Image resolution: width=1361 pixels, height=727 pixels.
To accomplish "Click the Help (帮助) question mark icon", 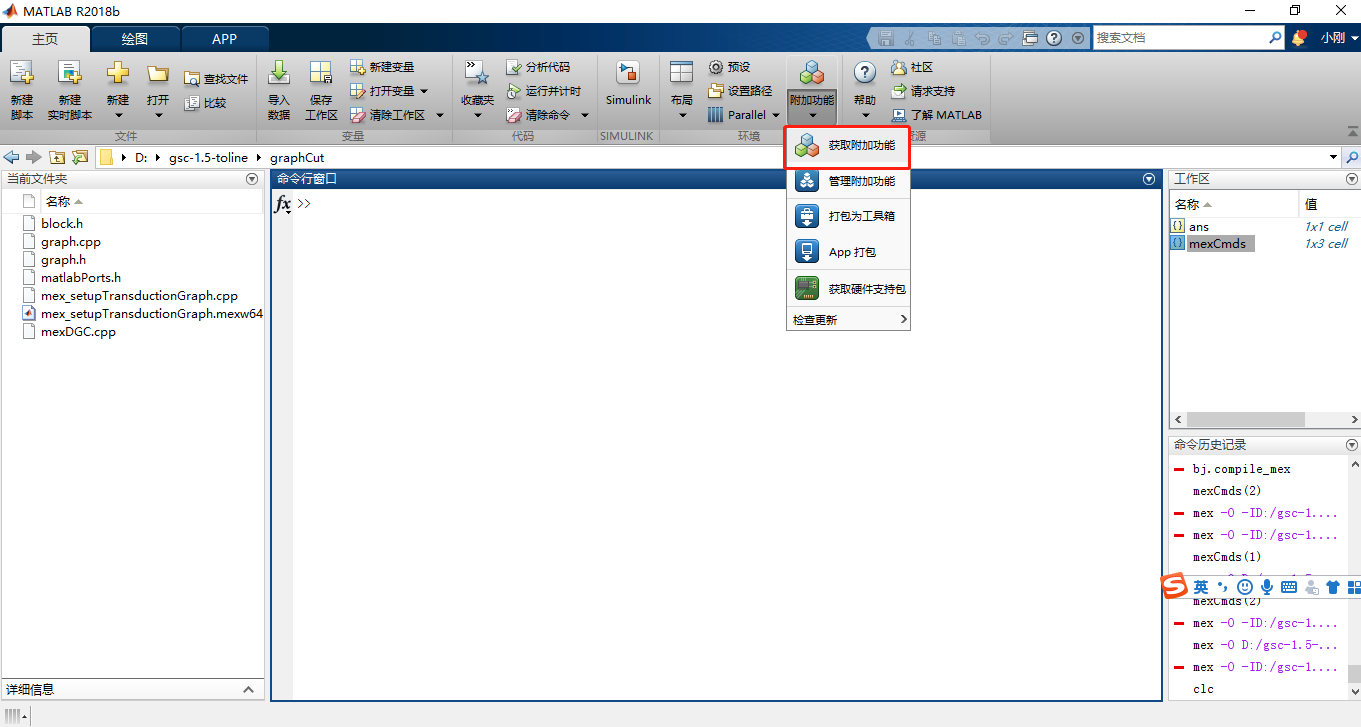I will click(x=865, y=73).
